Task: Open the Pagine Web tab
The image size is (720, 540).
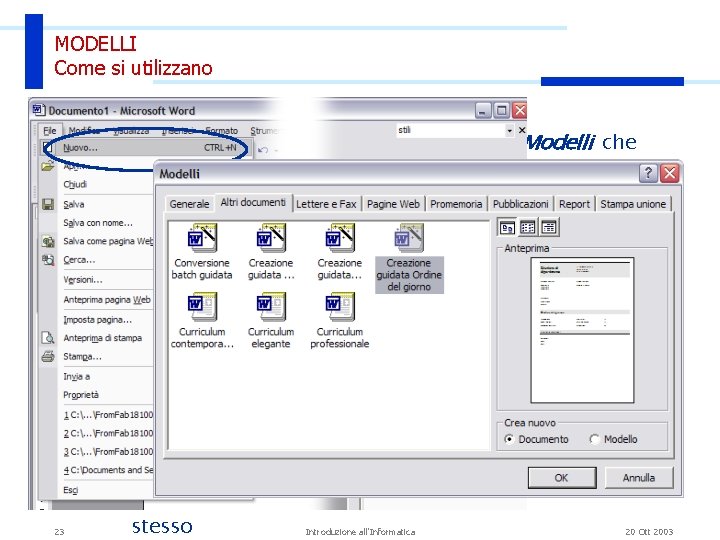Action: pos(393,204)
